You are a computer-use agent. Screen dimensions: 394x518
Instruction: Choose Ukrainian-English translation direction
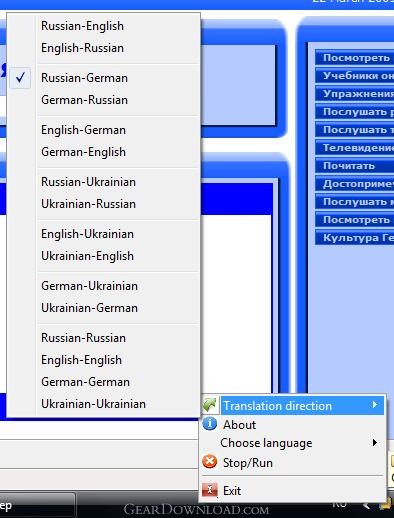[103, 256]
